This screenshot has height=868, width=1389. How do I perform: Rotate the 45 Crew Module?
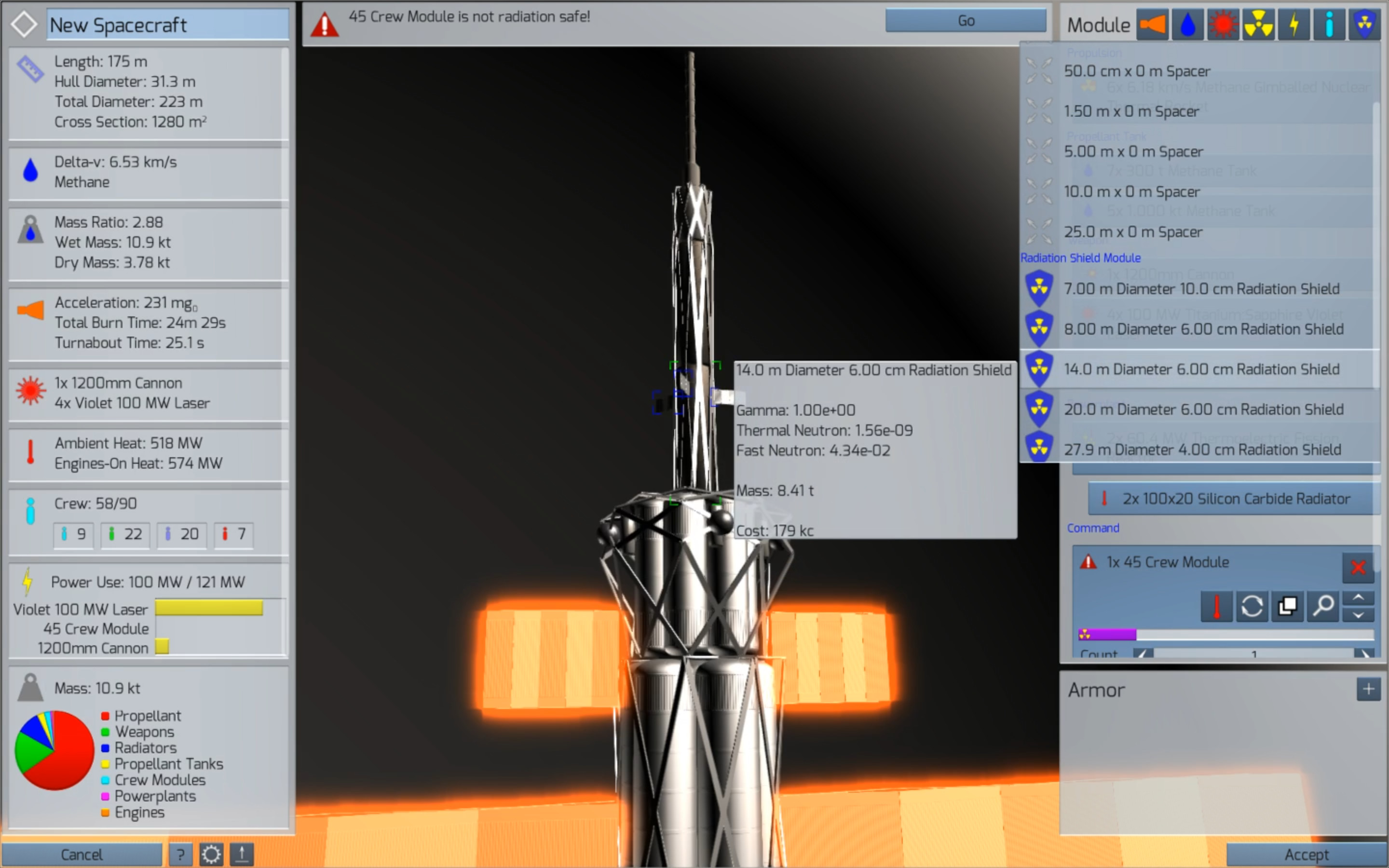tap(1253, 606)
